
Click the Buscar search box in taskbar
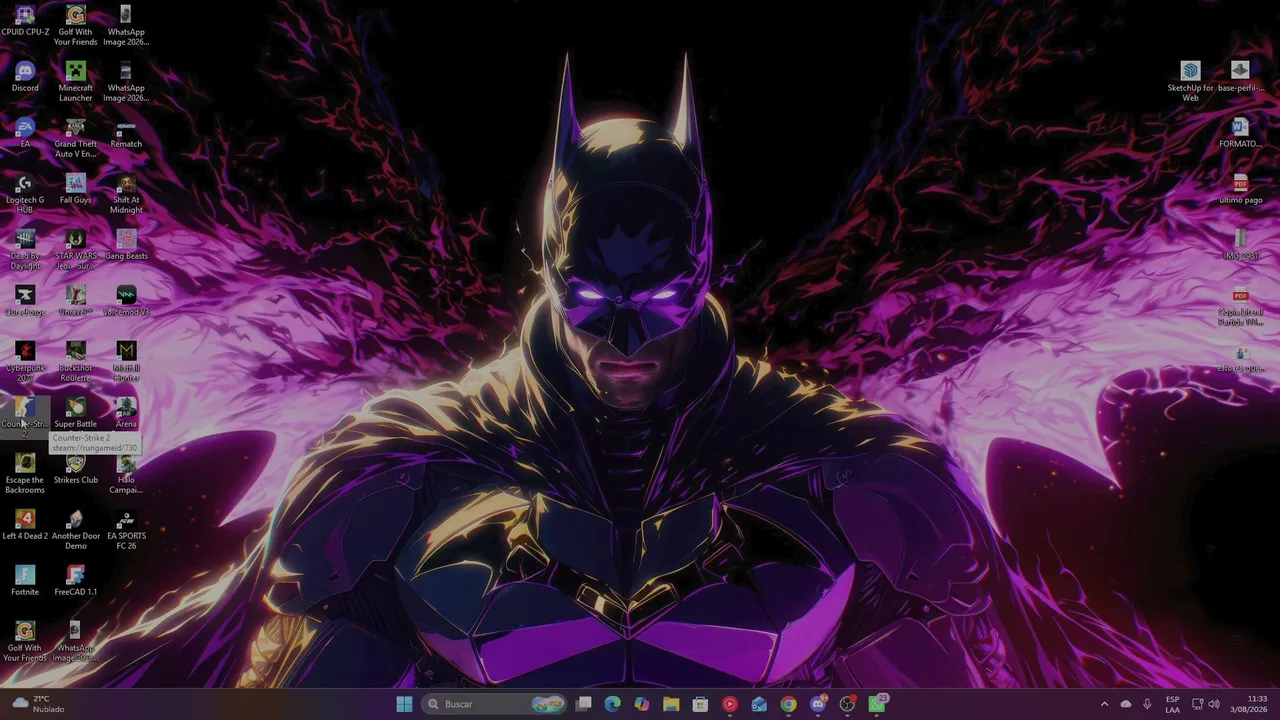[x=495, y=704]
